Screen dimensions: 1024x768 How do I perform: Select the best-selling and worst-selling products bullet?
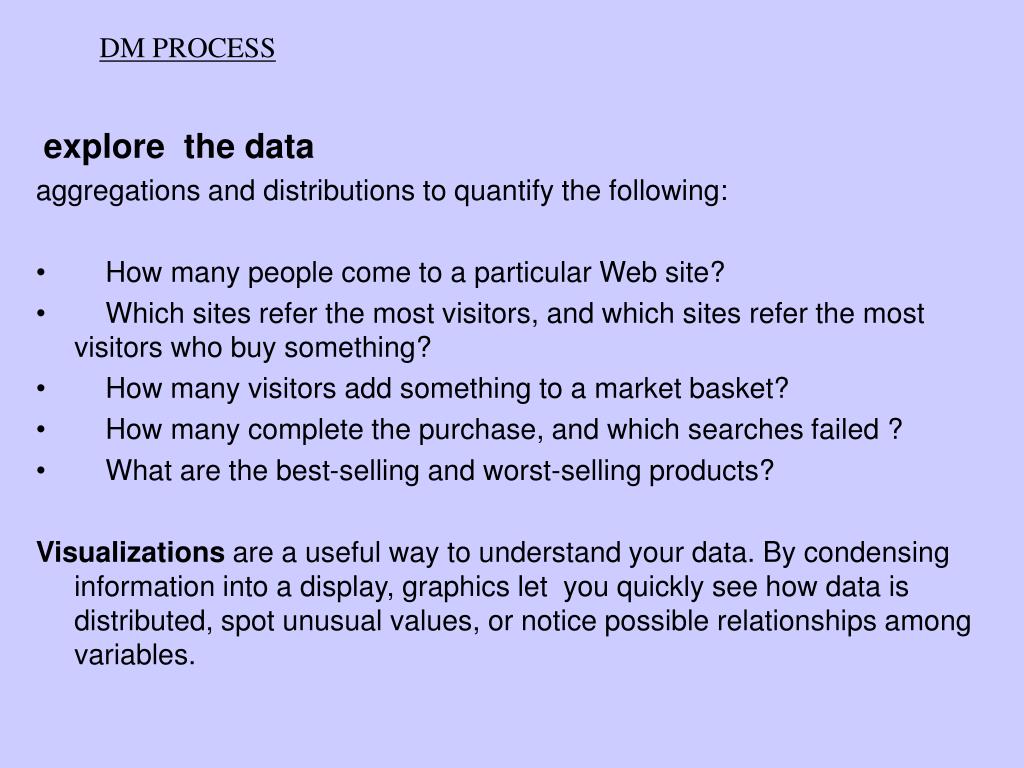[x=440, y=471]
